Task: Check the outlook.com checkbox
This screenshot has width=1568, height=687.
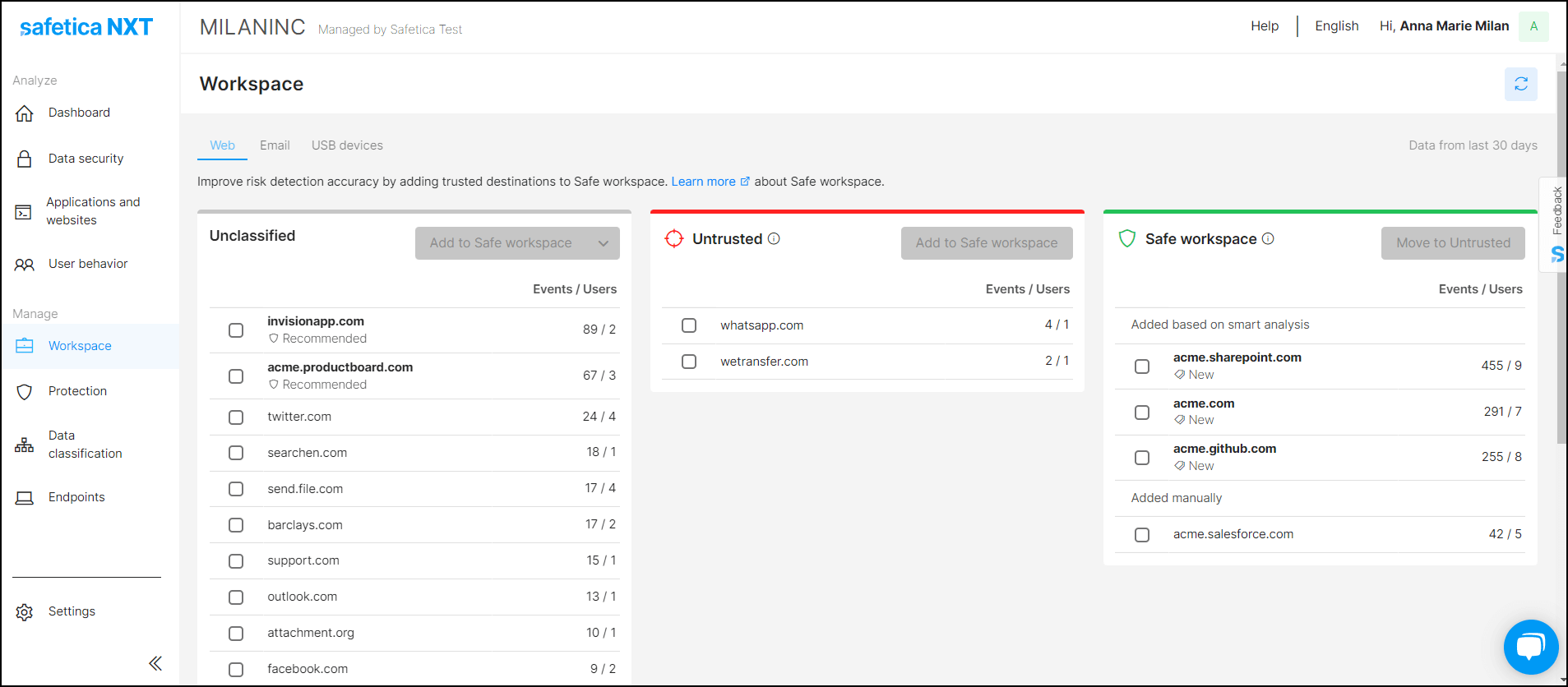Action: point(236,597)
